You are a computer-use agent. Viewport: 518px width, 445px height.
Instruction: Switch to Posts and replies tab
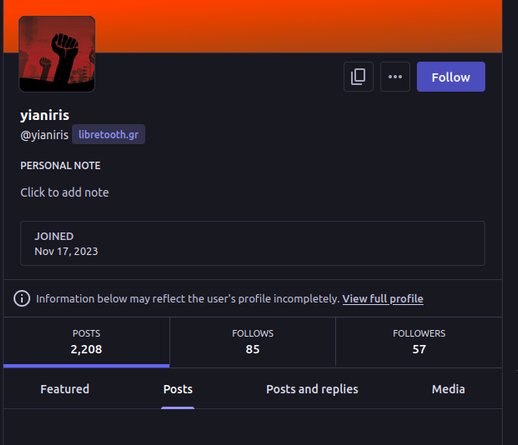(312, 389)
